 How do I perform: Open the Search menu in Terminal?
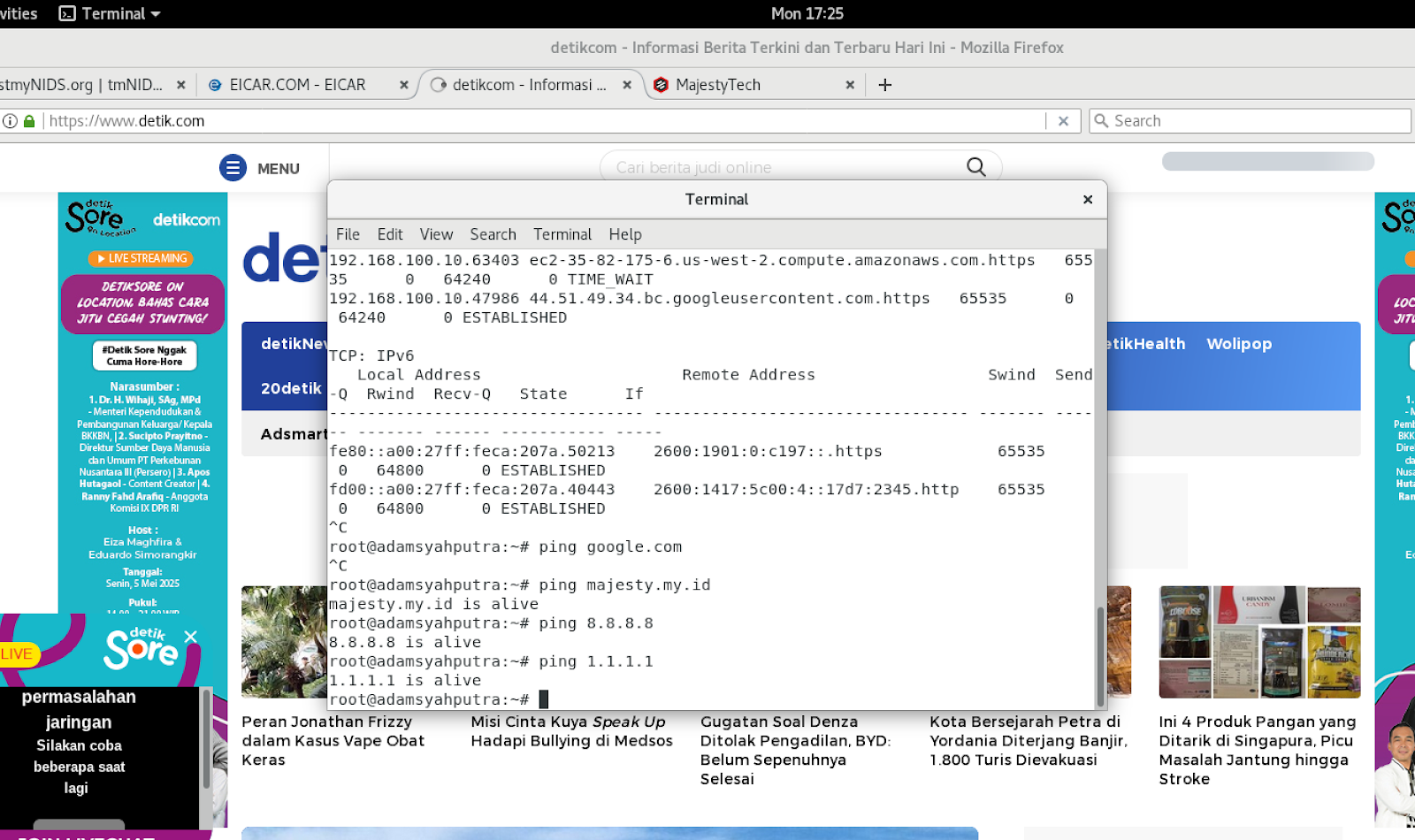coord(493,234)
